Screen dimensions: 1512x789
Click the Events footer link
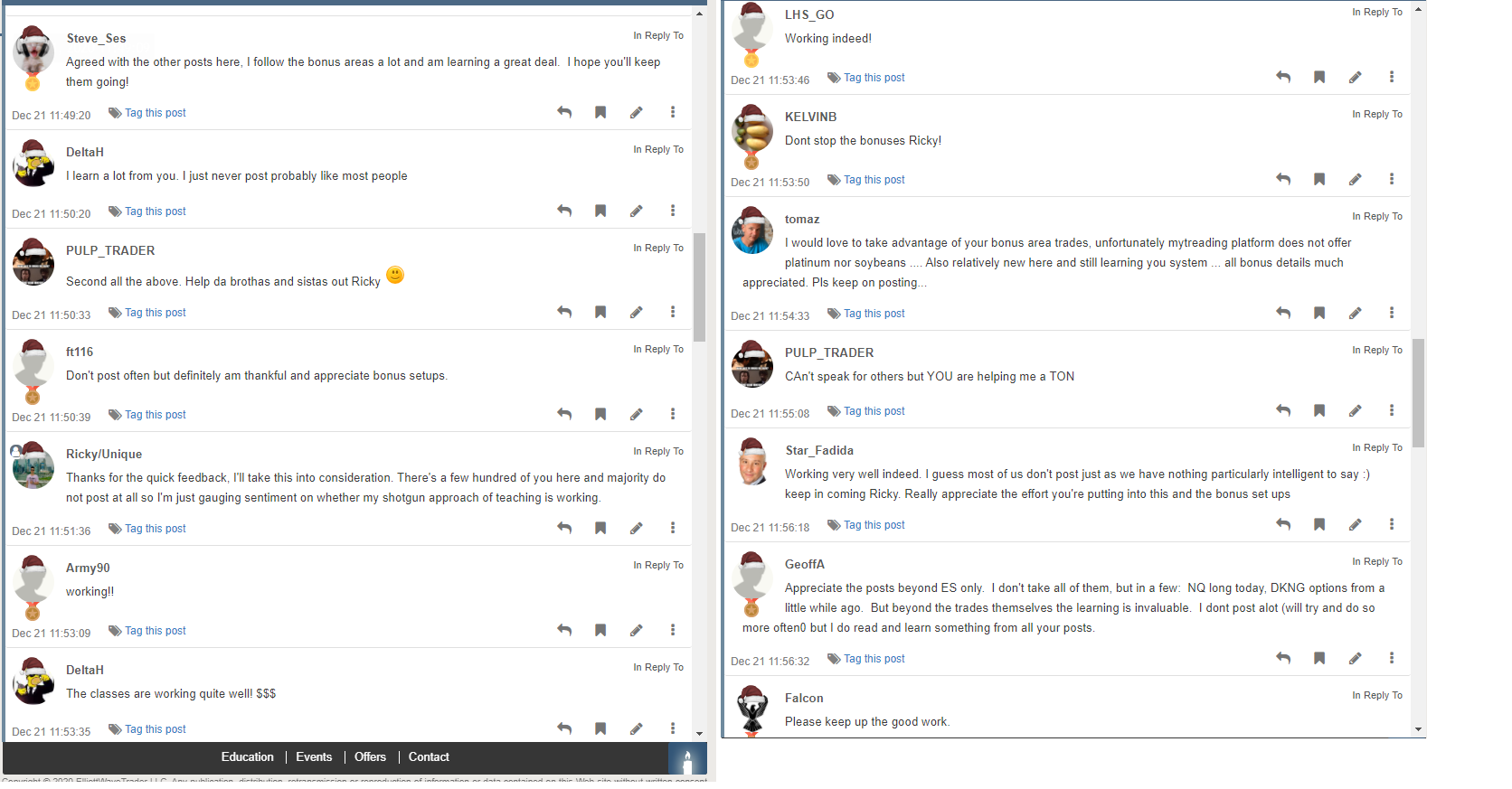[314, 757]
